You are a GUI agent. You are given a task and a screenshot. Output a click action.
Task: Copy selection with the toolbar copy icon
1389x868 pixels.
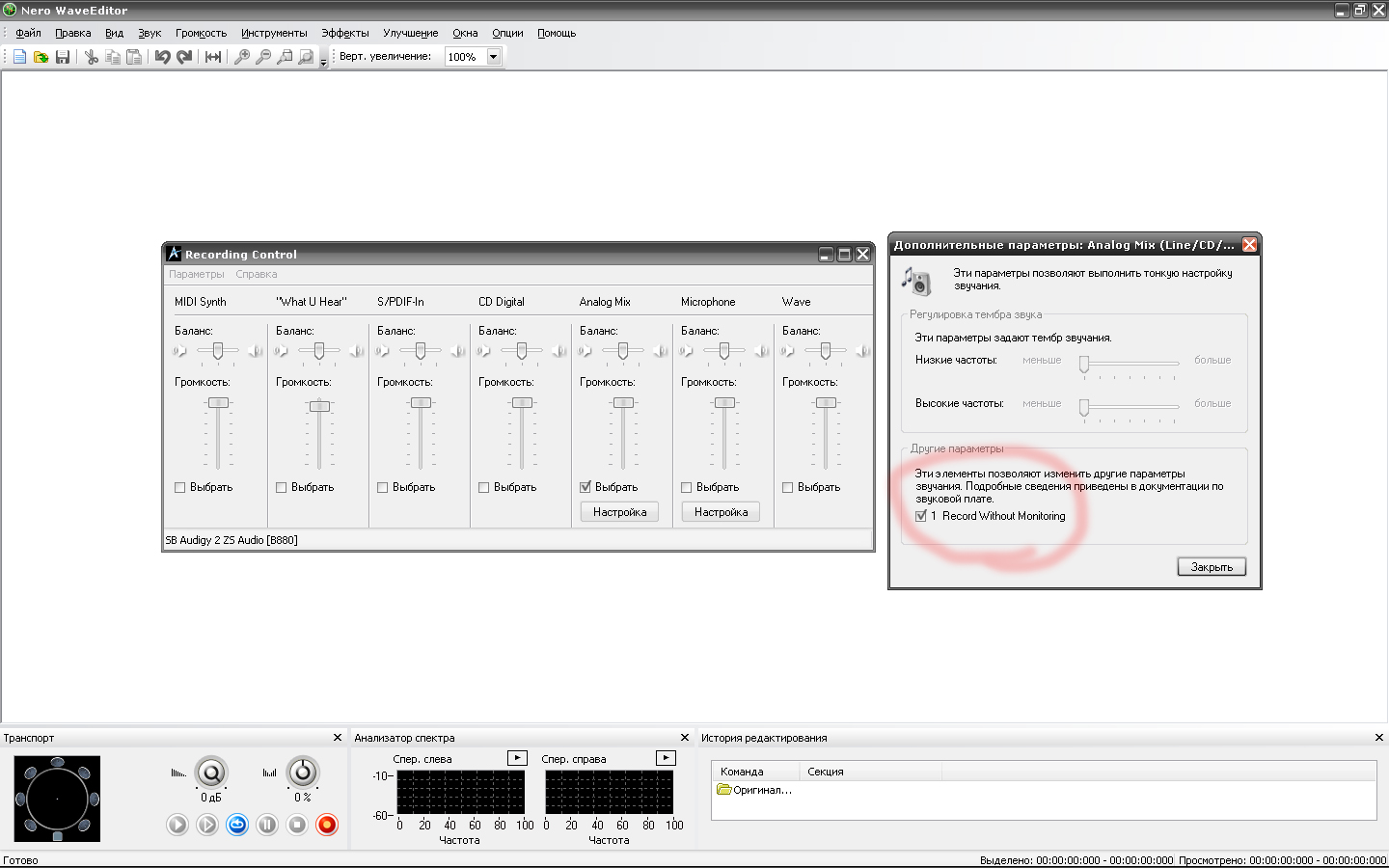click(113, 57)
